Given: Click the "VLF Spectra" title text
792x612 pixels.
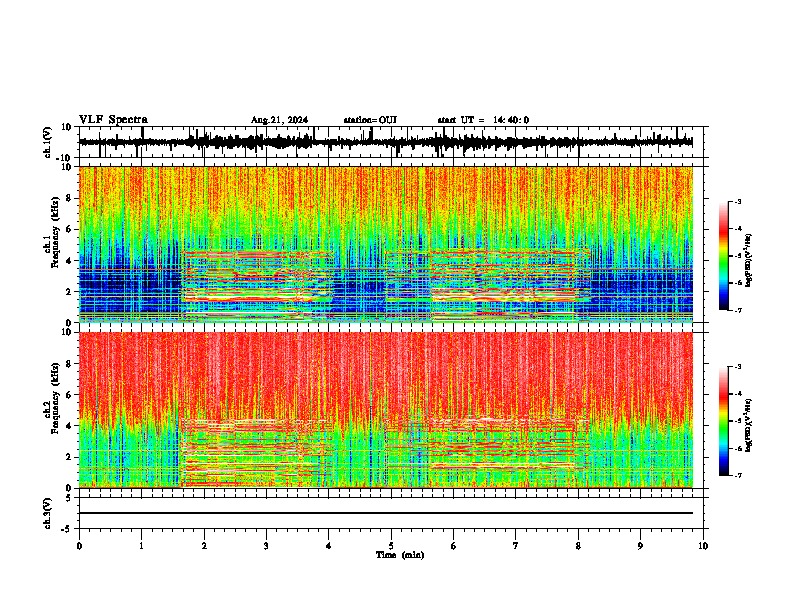Looking at the screenshot, I should pyautogui.click(x=113, y=120).
